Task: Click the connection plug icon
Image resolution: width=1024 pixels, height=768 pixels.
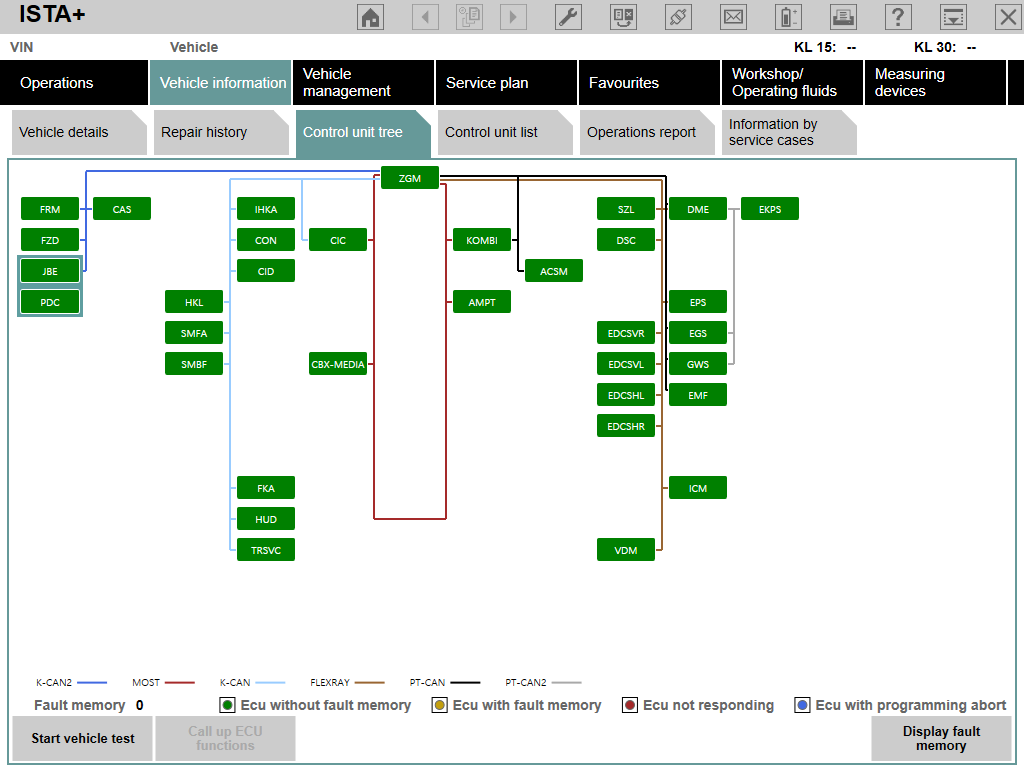Action: 678,17
